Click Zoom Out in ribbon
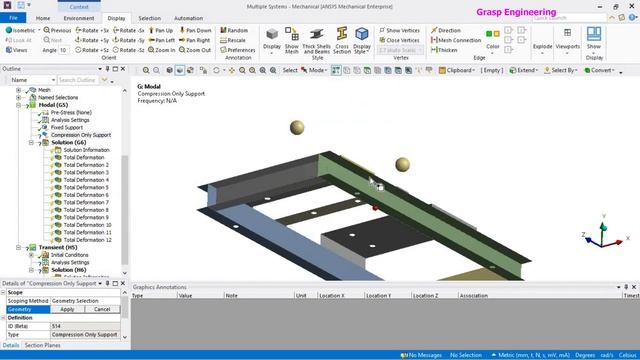The image size is (640, 360). pos(195,50)
